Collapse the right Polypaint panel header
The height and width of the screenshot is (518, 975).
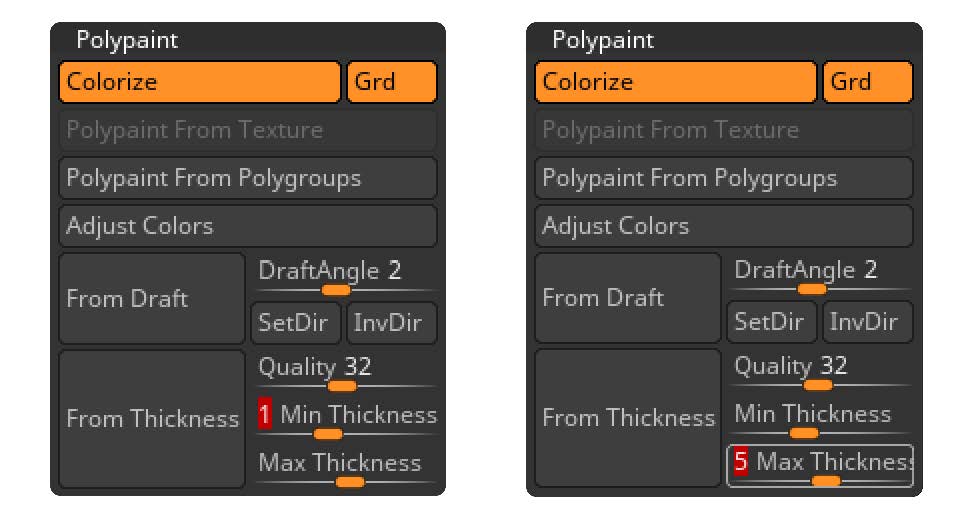pos(603,41)
